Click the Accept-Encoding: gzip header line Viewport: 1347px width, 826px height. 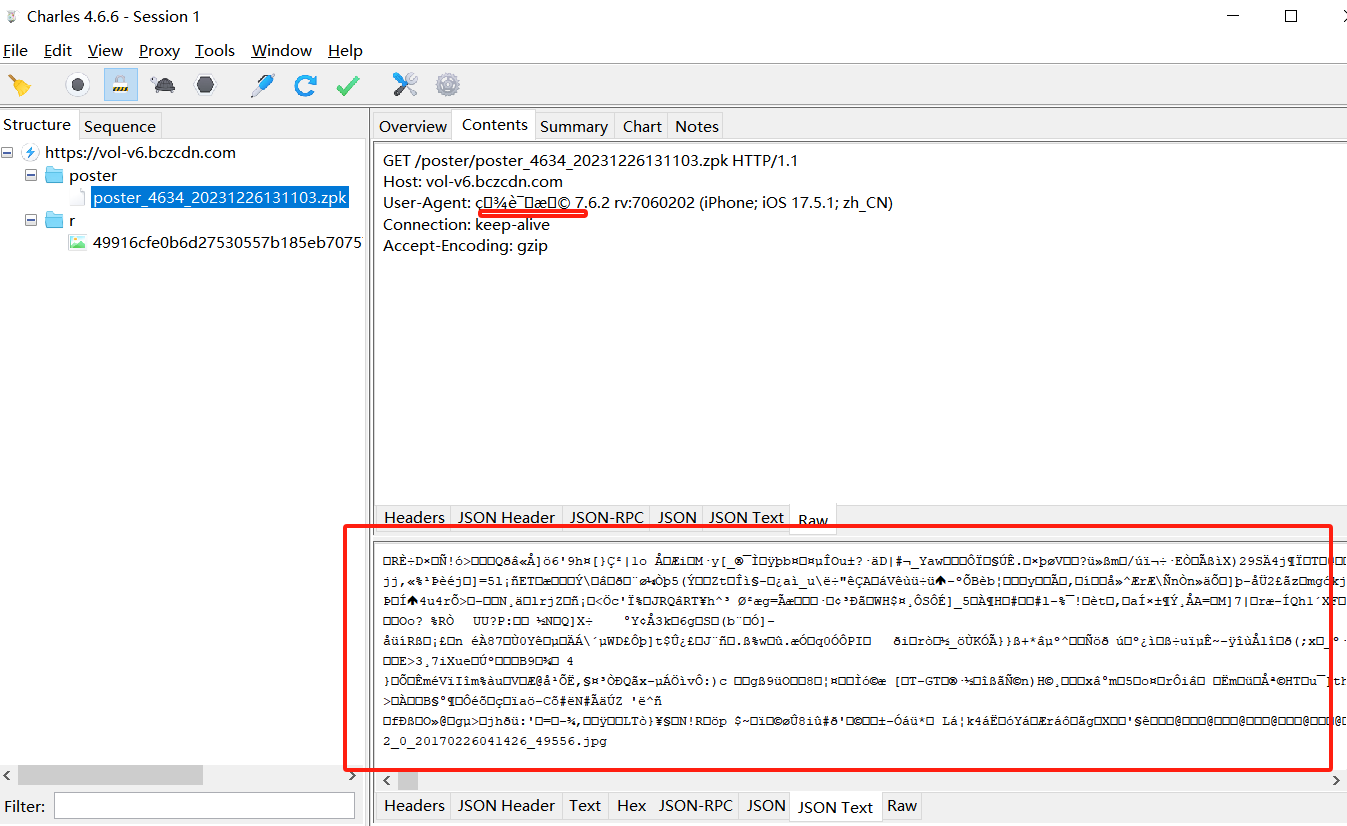[465, 245]
